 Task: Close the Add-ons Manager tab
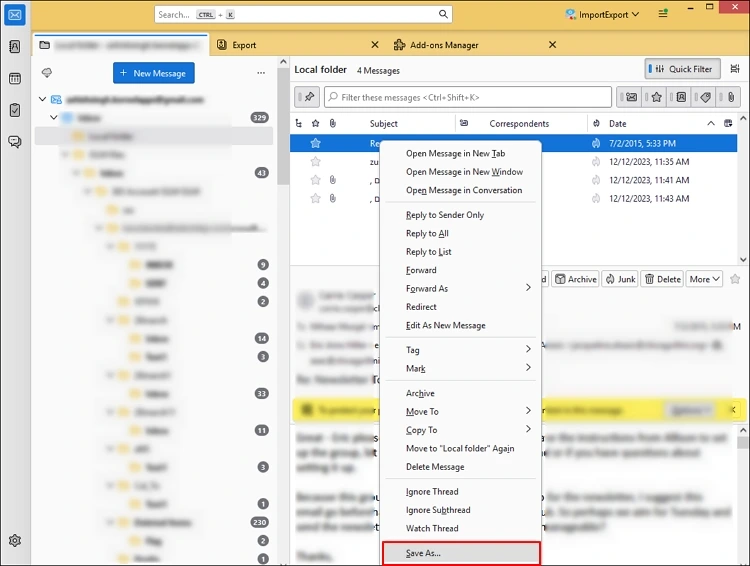click(552, 44)
